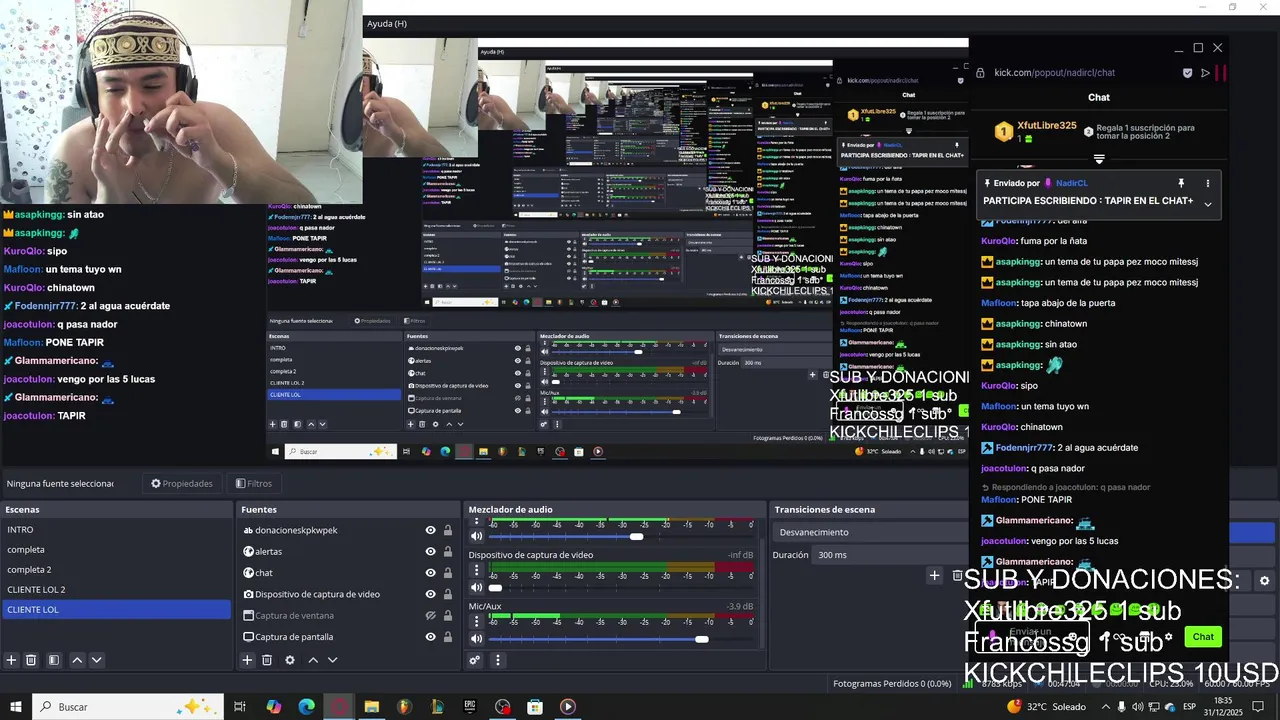Open File Explorer from the taskbar
Image resolution: width=1280 pixels, height=720 pixels.
(x=371, y=707)
